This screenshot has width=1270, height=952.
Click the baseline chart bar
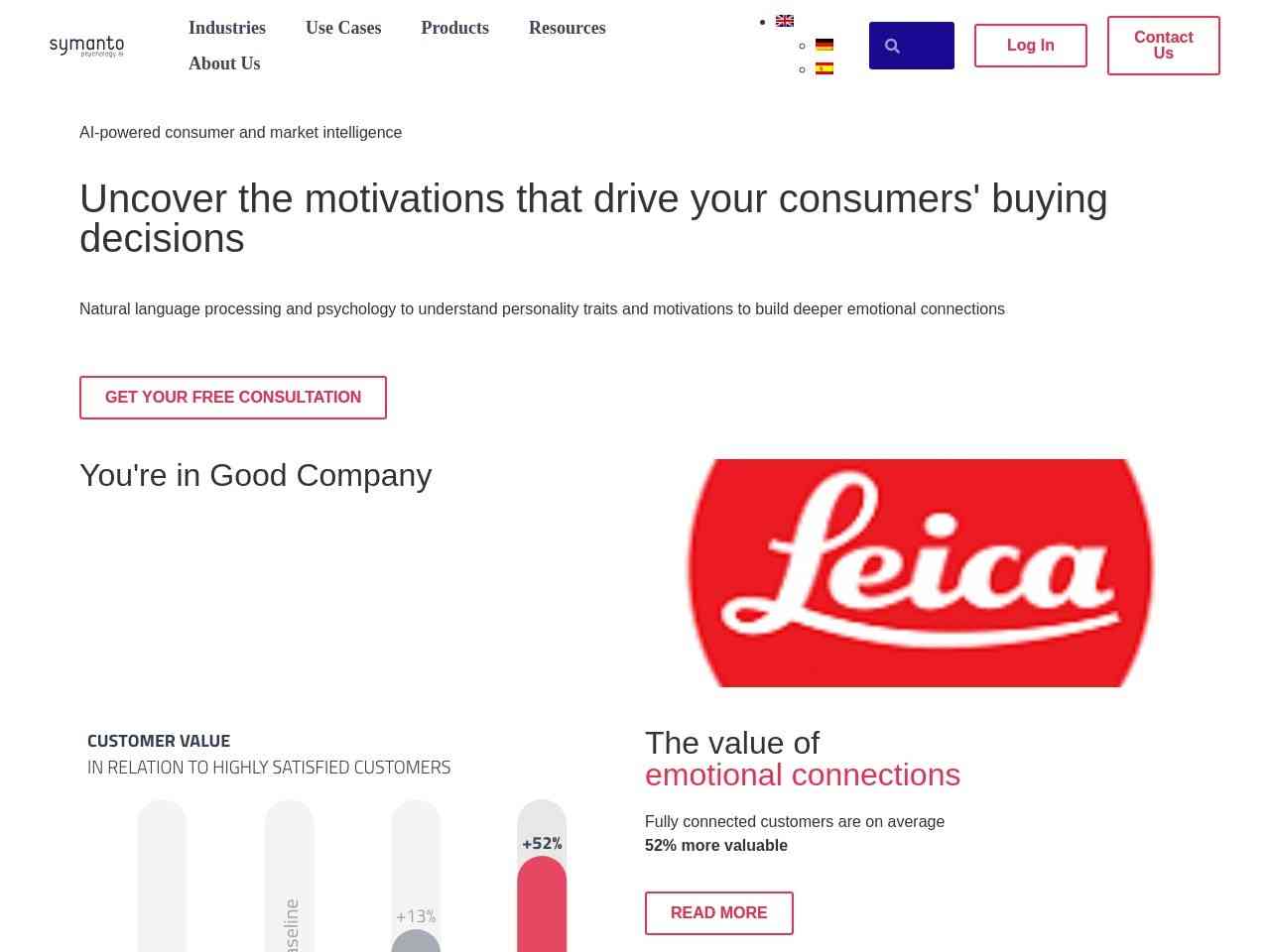coord(290,877)
